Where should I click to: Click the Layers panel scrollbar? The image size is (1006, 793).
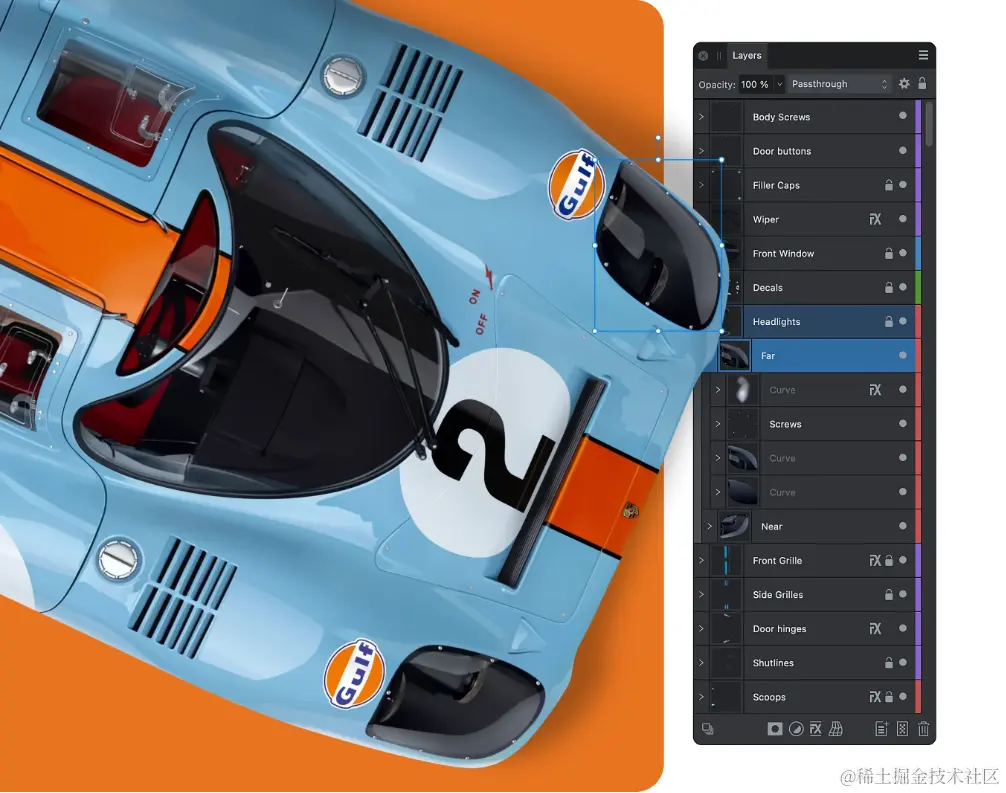929,126
